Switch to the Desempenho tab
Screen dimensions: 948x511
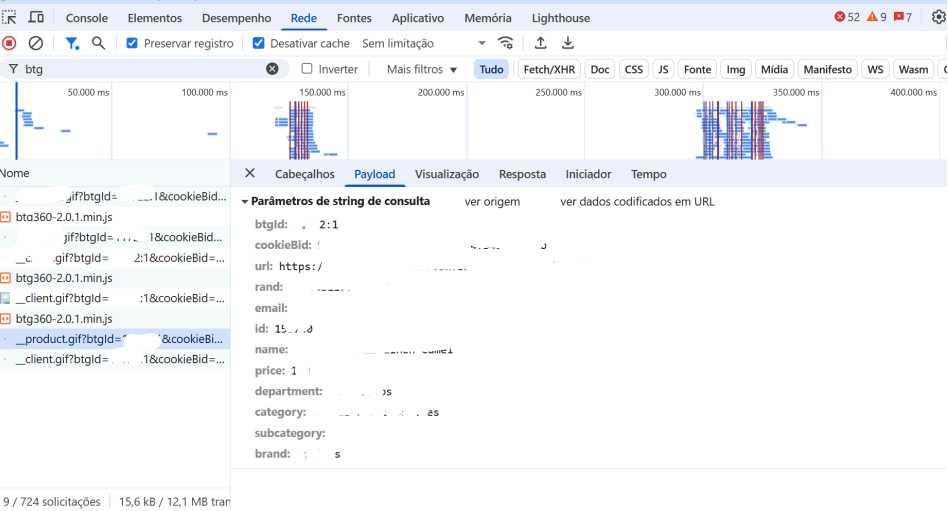(236, 18)
